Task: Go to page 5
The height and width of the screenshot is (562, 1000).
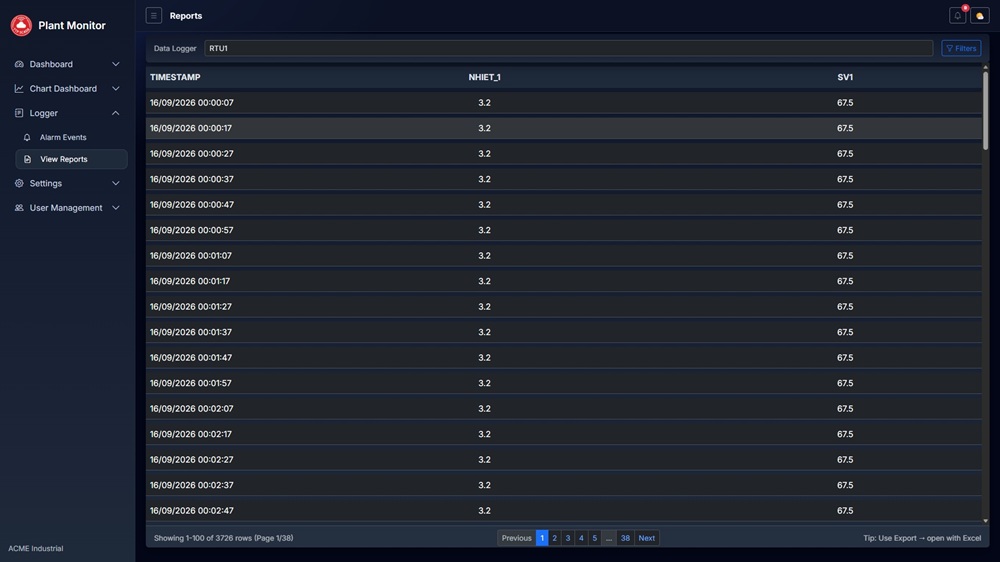Action: 594,538
